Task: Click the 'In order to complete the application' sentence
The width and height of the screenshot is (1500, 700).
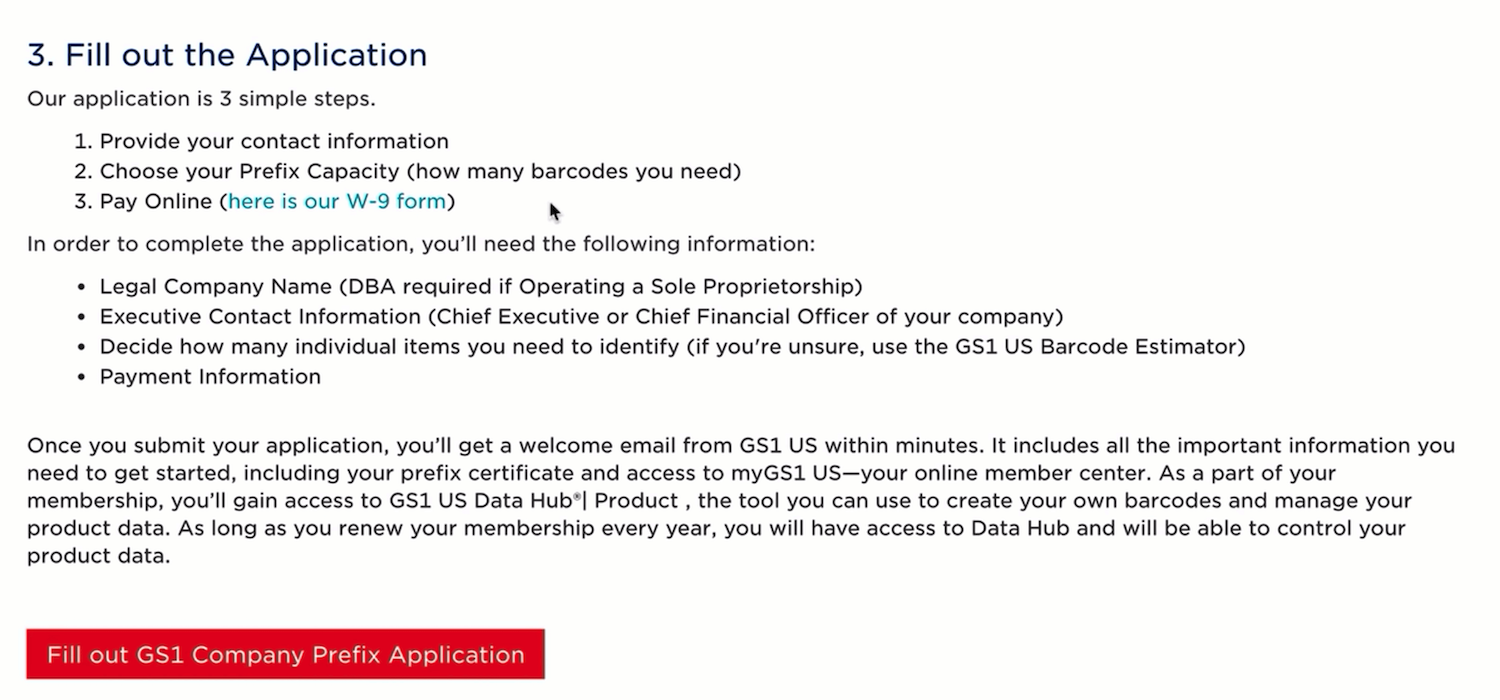Action: (421, 244)
